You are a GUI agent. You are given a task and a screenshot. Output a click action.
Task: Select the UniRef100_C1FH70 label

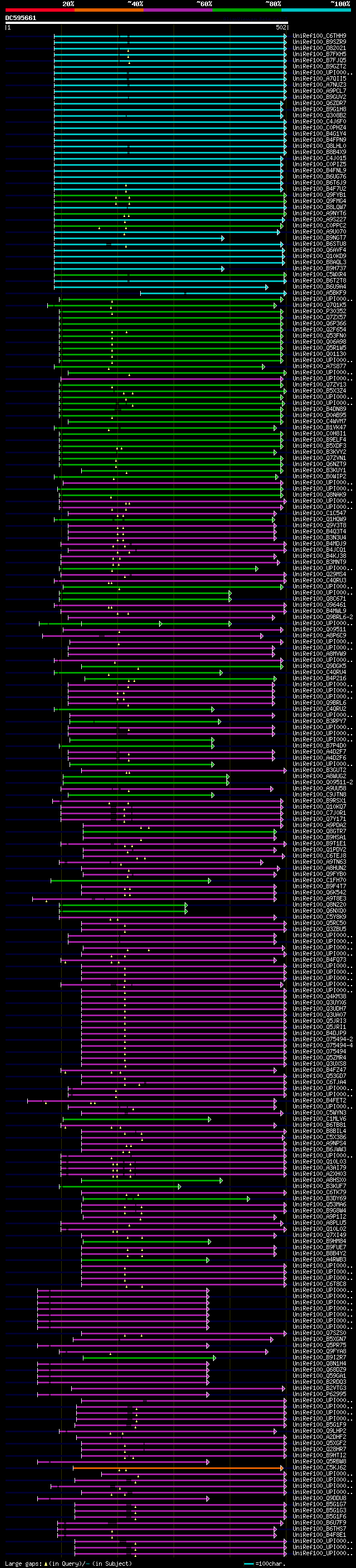click(319, 880)
